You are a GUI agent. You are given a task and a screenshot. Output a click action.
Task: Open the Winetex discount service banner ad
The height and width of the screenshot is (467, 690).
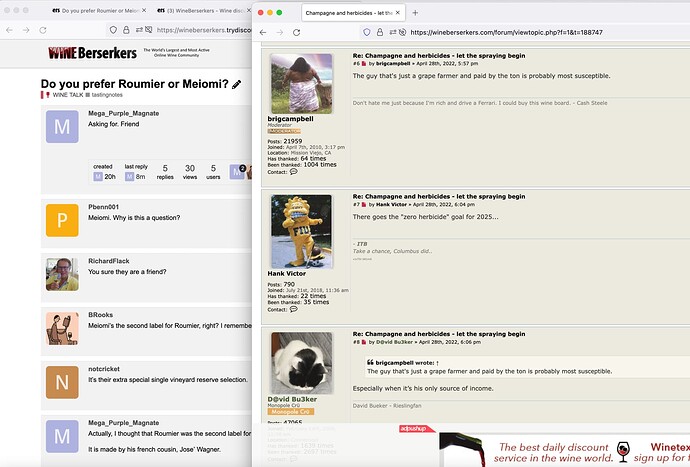click(x=565, y=449)
